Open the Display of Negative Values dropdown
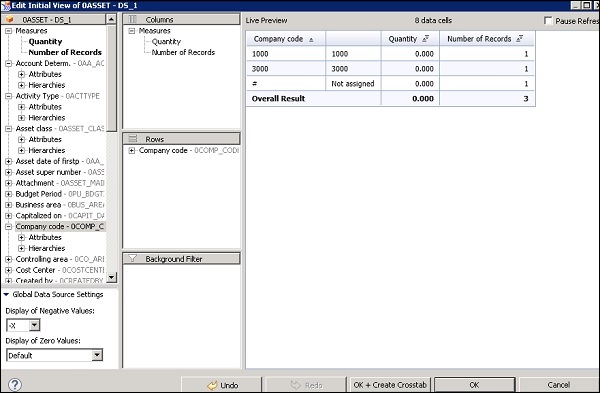600x393 pixels. point(34,325)
